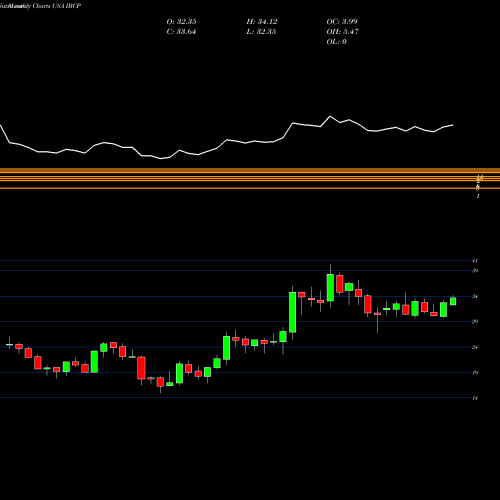Viewport: 500px width, 500px height.
Task: Click the 14 price axis label
Action: (x=475, y=398)
